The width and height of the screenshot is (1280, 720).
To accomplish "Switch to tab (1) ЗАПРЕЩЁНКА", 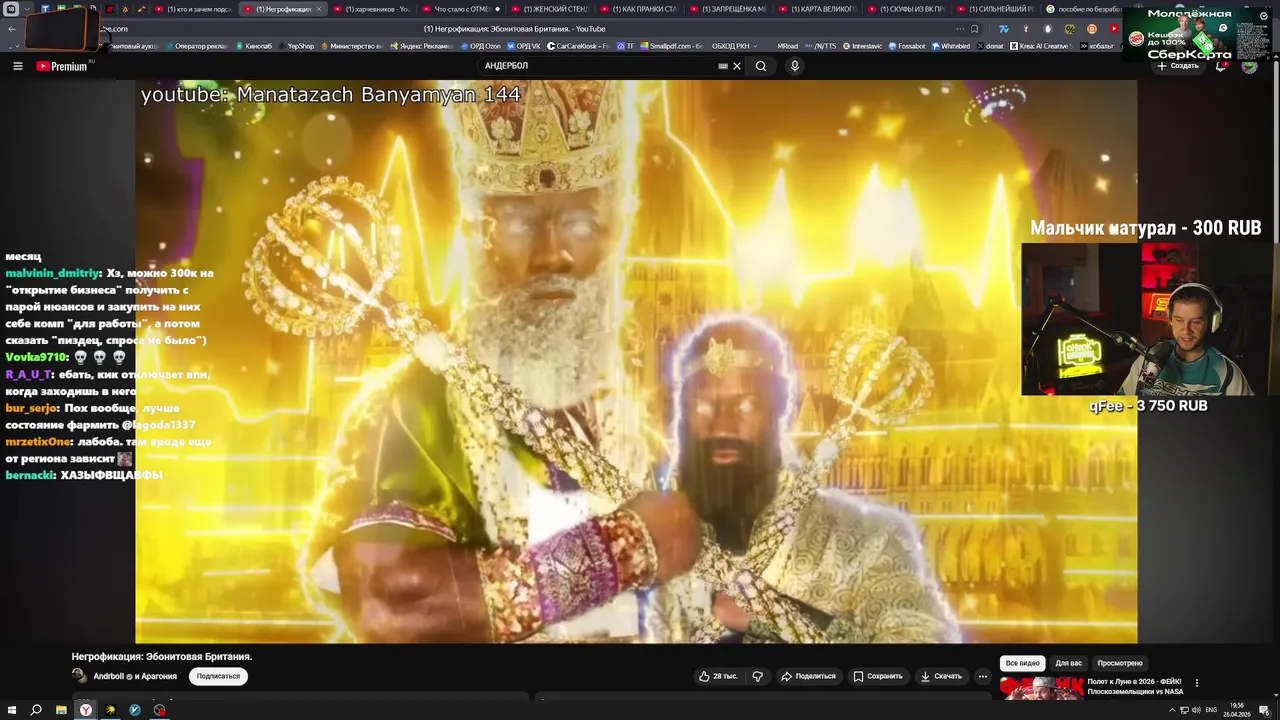I will tap(730, 9).
